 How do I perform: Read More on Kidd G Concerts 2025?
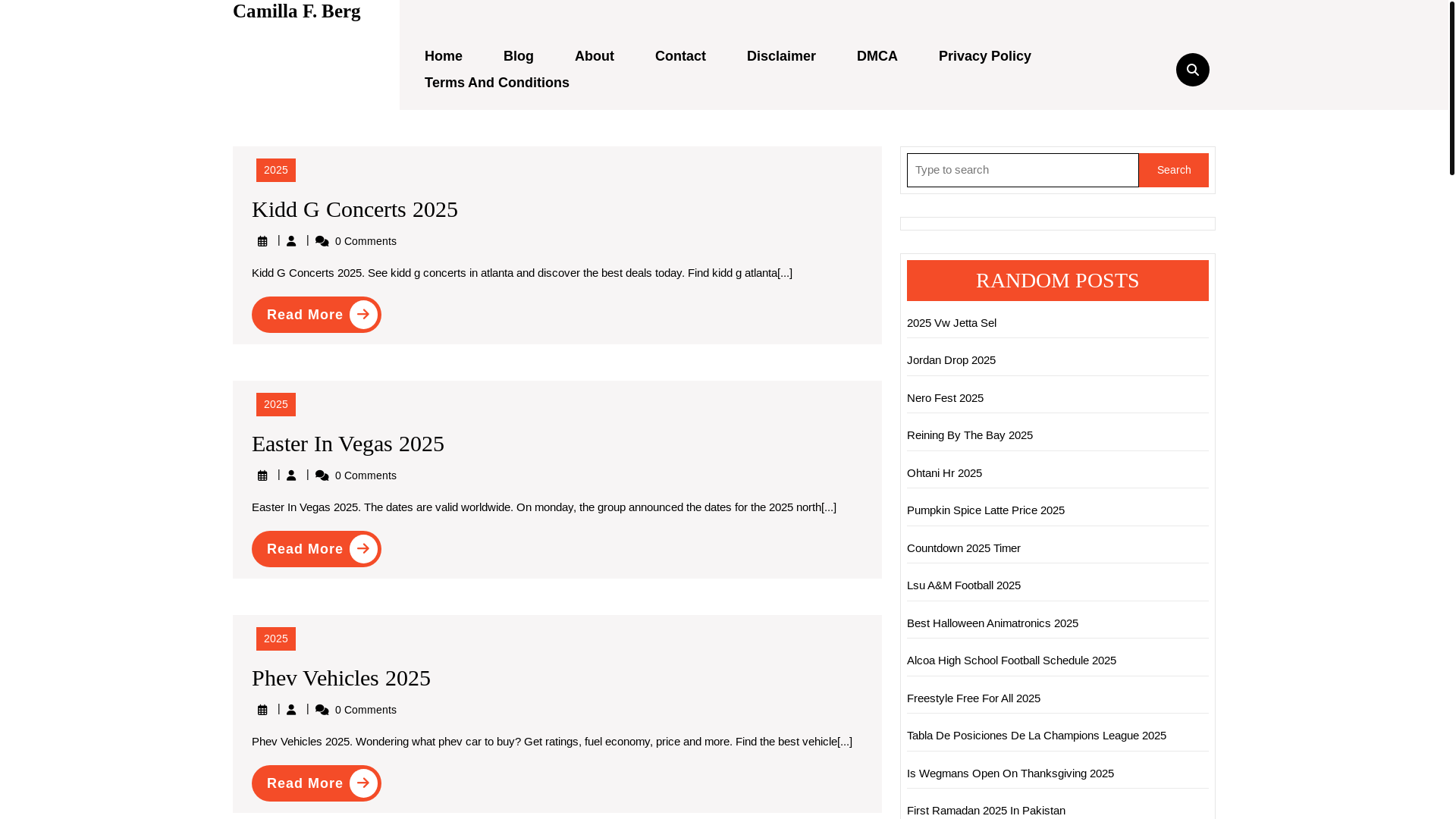click(316, 315)
